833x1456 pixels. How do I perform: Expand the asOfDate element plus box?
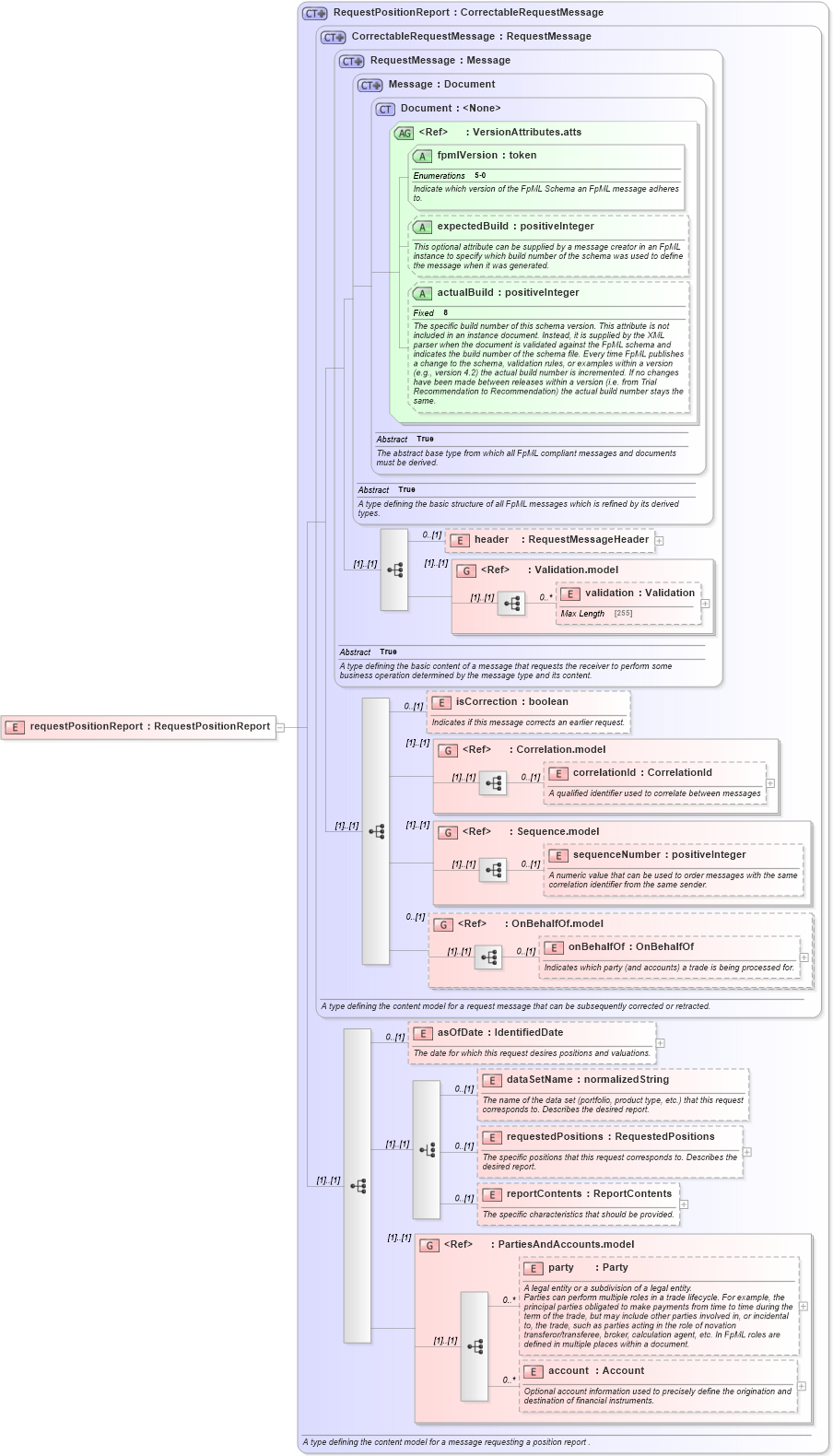coord(661,1044)
